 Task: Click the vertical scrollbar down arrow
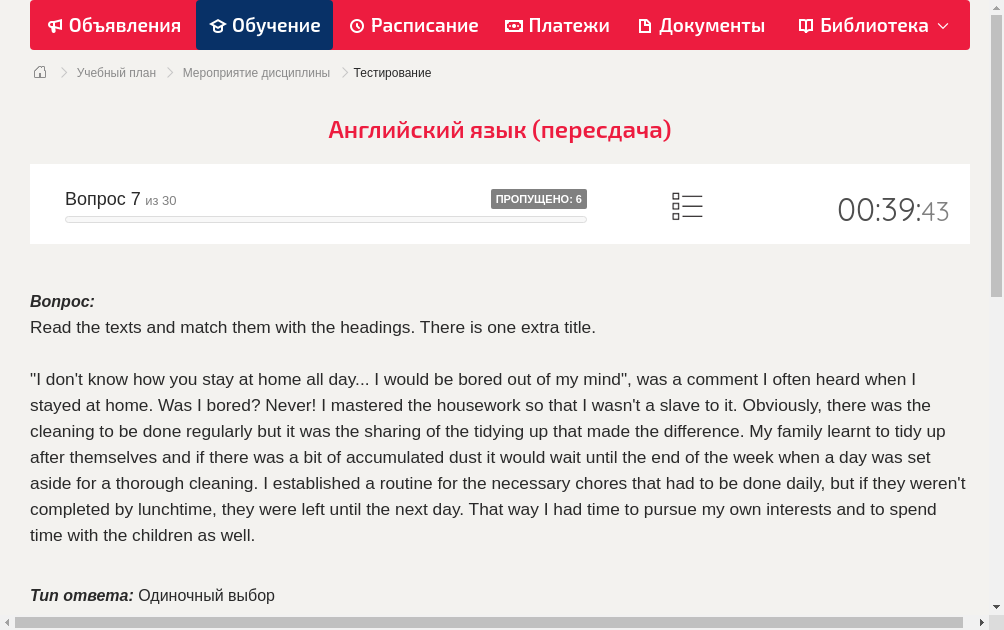click(x=996, y=606)
